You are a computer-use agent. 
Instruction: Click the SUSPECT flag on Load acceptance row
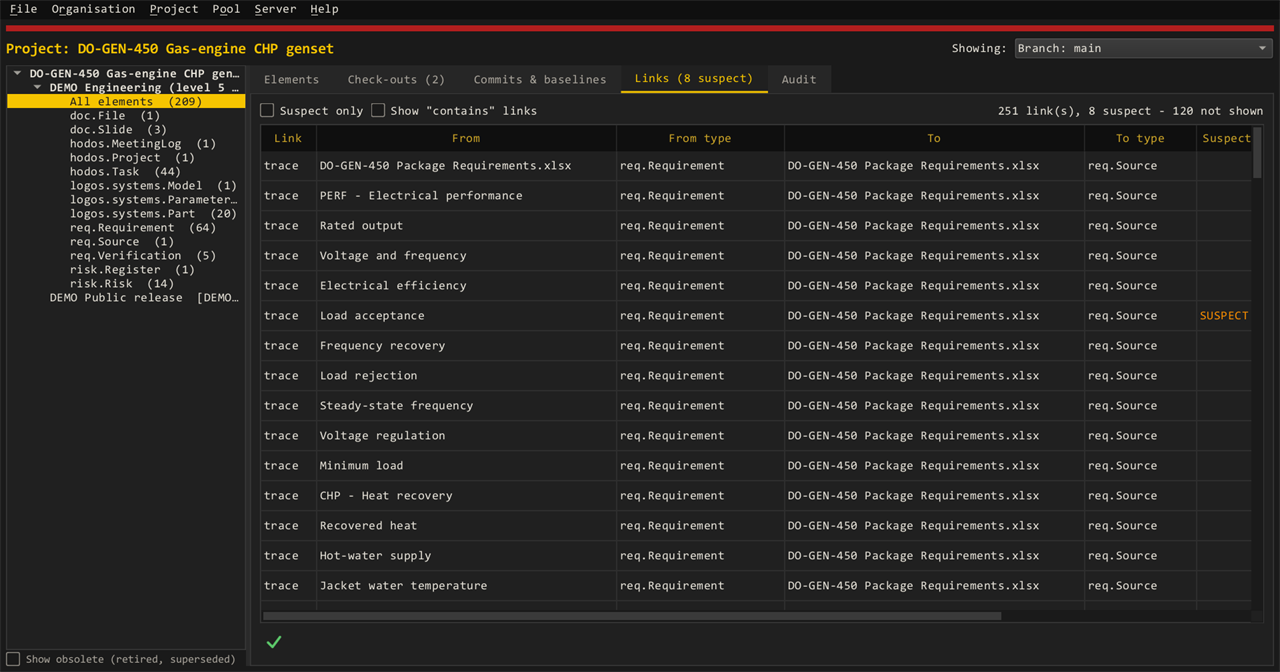pyautogui.click(x=1224, y=315)
